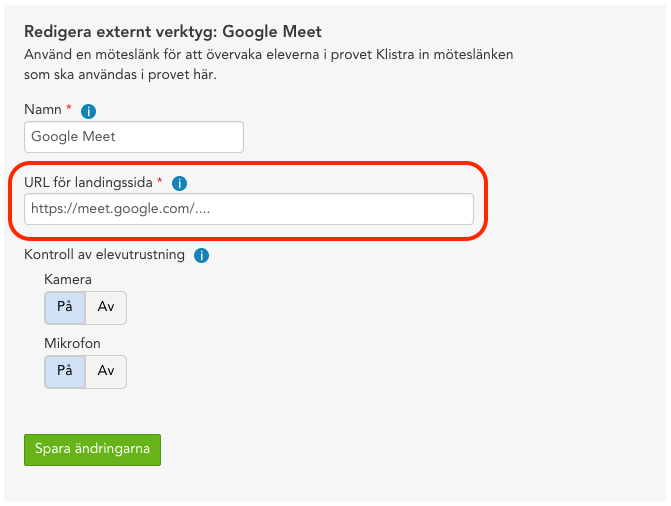Screen dimensions: 671x506
Task: Show info for URL för landingssida
Action: point(179,183)
